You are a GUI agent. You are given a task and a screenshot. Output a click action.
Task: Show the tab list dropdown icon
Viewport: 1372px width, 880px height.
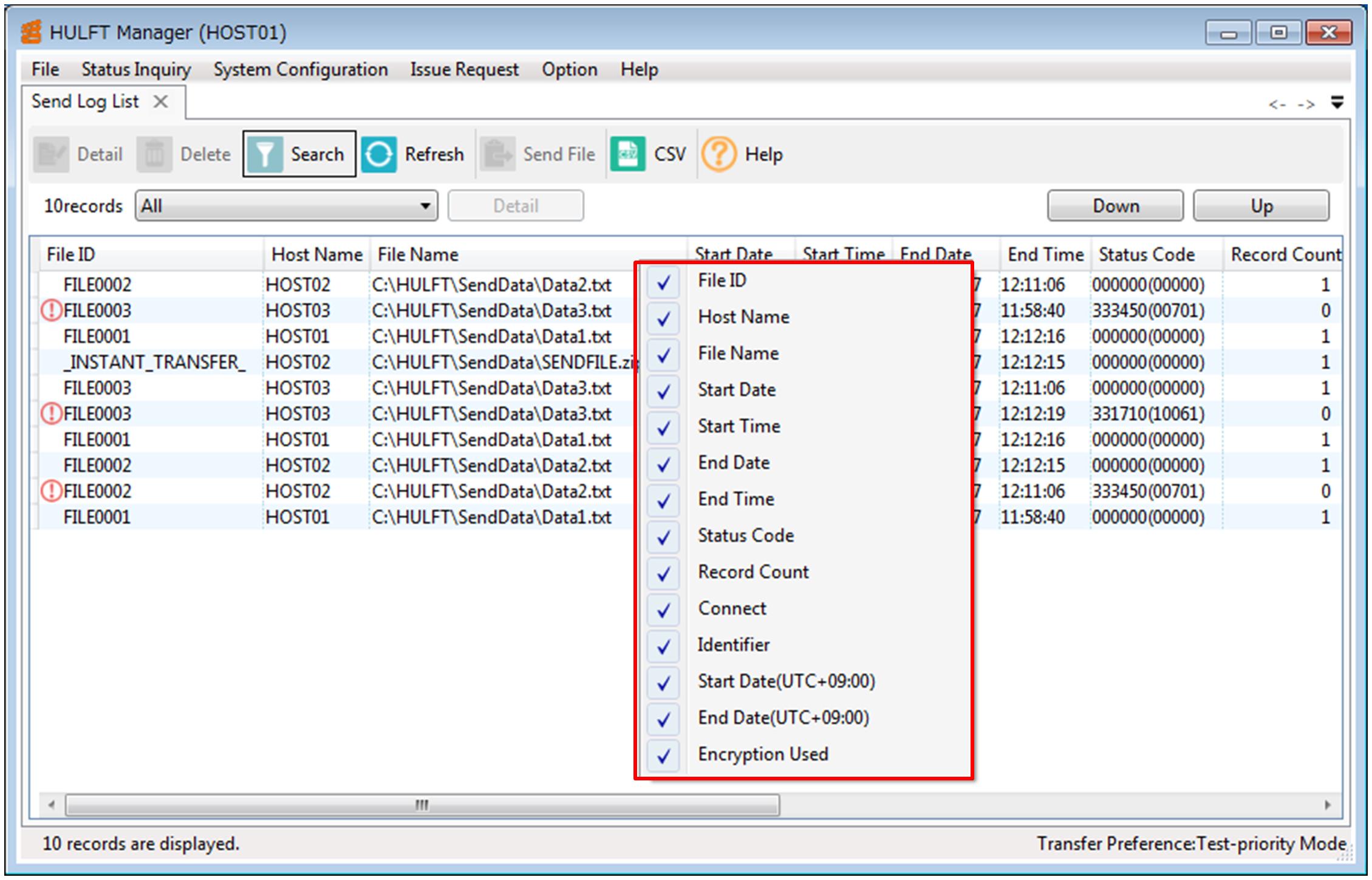pyautogui.click(x=1337, y=102)
